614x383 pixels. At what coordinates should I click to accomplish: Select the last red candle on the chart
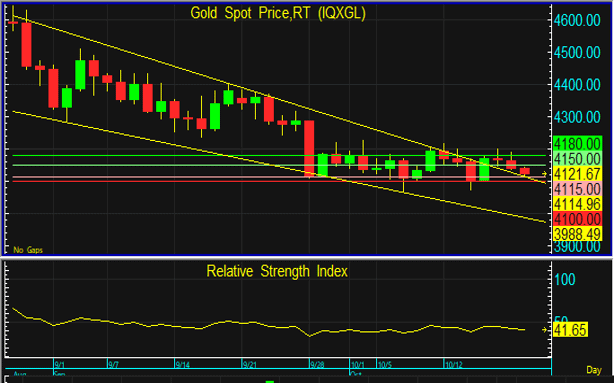click(525, 171)
